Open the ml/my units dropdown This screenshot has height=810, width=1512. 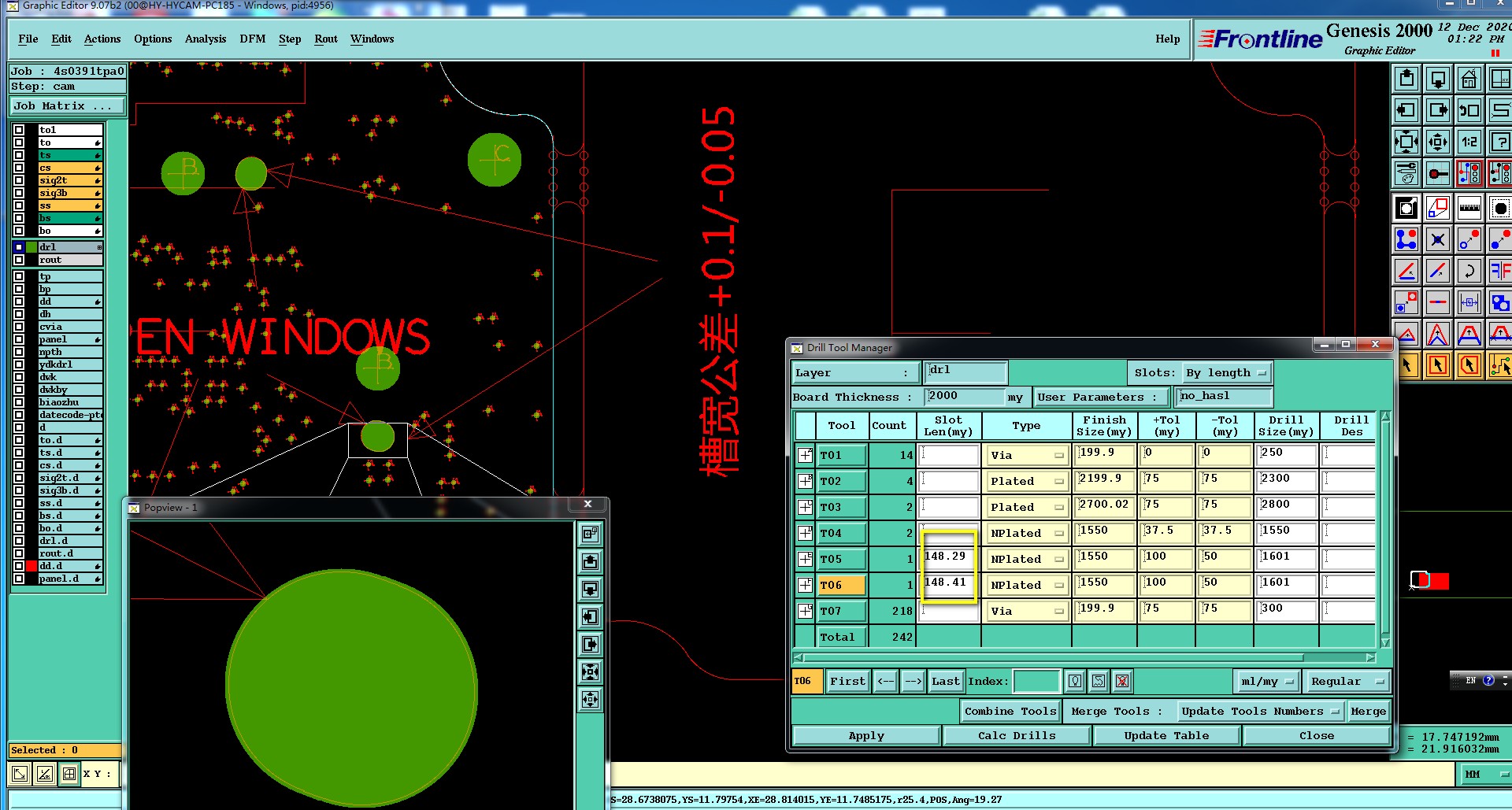coord(1266,681)
